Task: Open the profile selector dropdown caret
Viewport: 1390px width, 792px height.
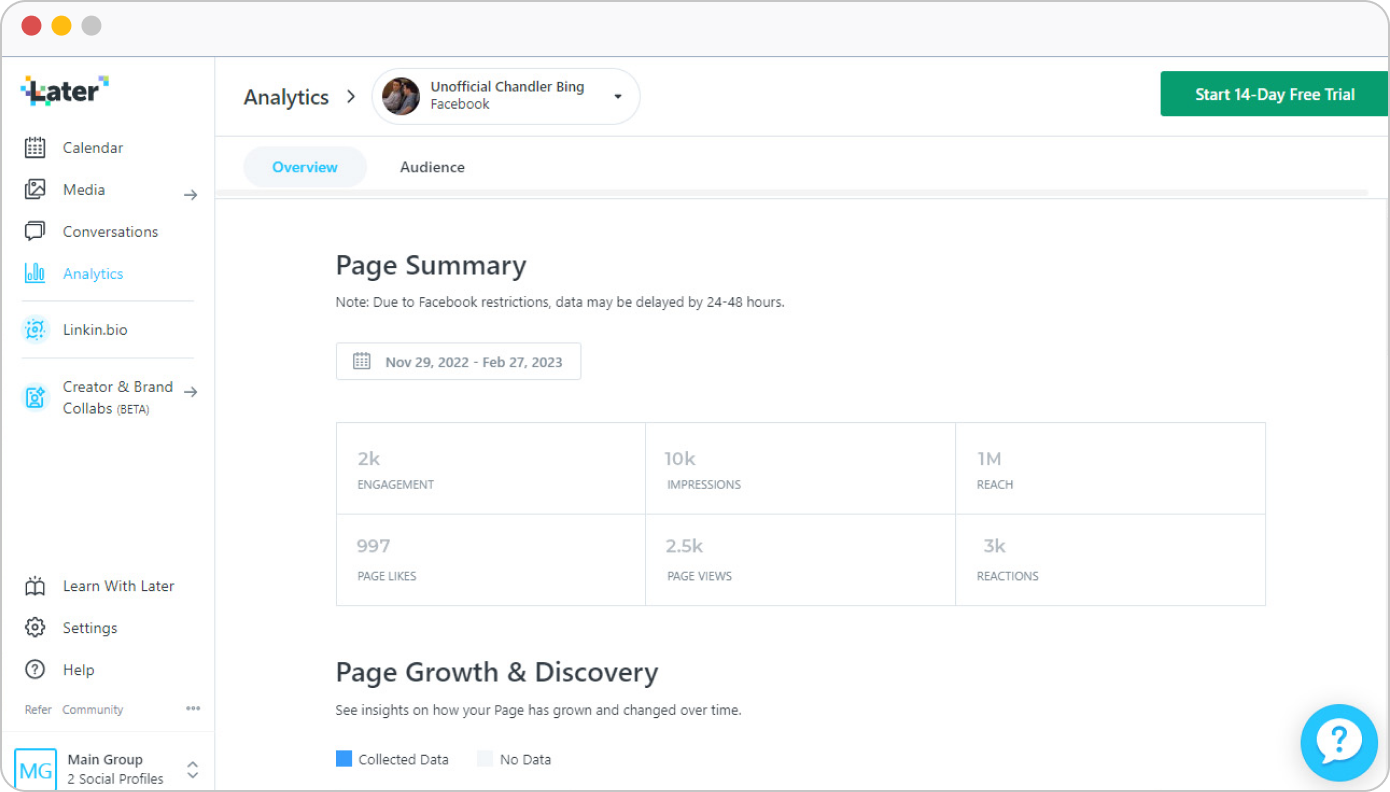Action: tap(617, 97)
